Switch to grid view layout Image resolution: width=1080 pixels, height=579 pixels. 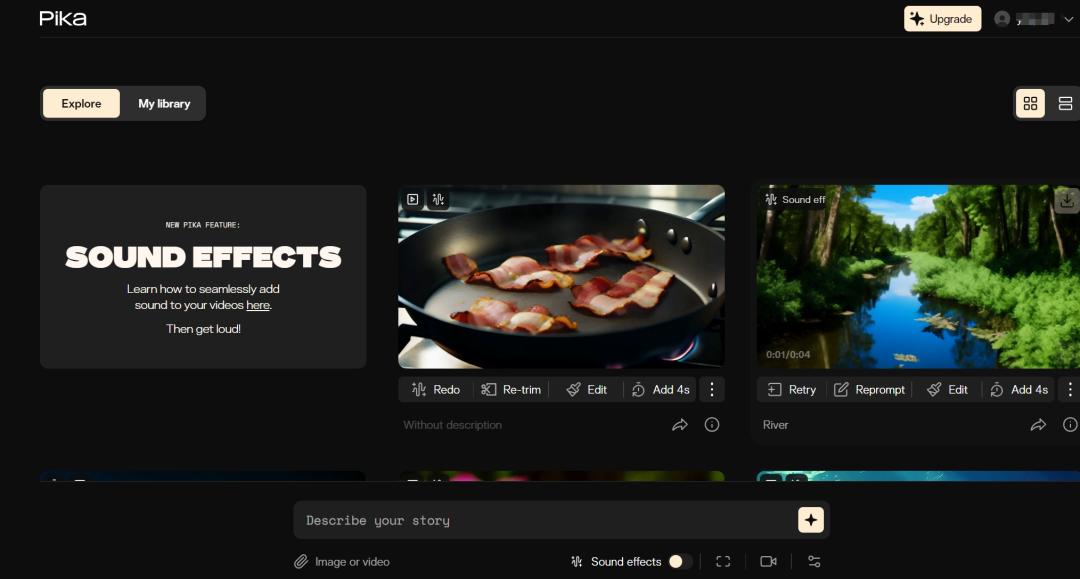coord(1031,104)
